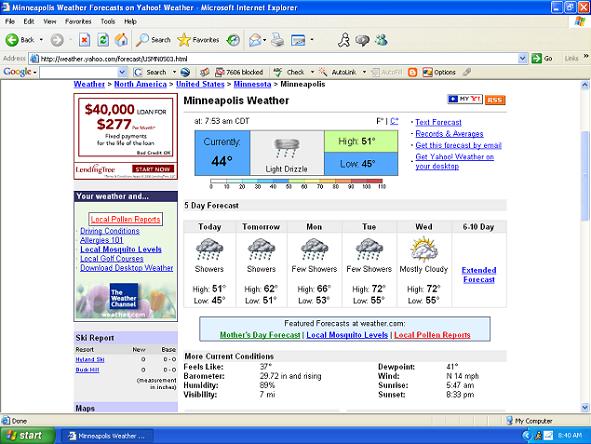The width and height of the screenshot is (591, 444).
Task: Open the Help menu
Action: (130, 21)
